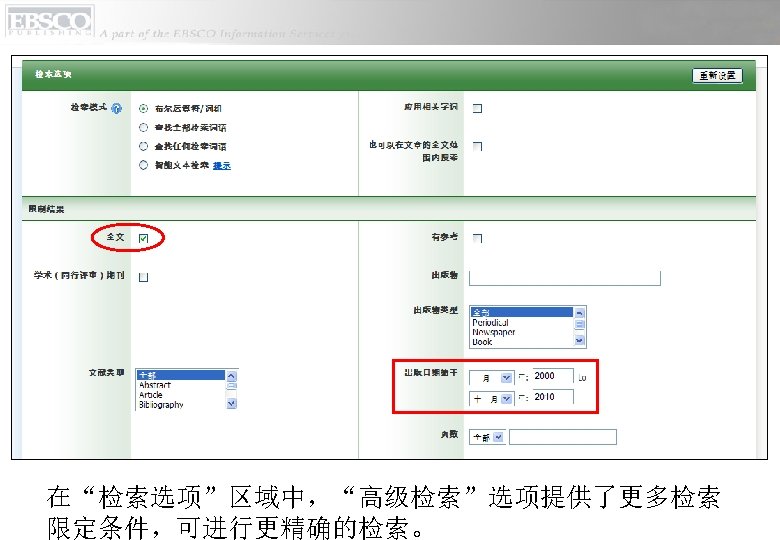This screenshot has width=780, height=540.
Task: Click the end year field showing 2010
Action: (553, 397)
